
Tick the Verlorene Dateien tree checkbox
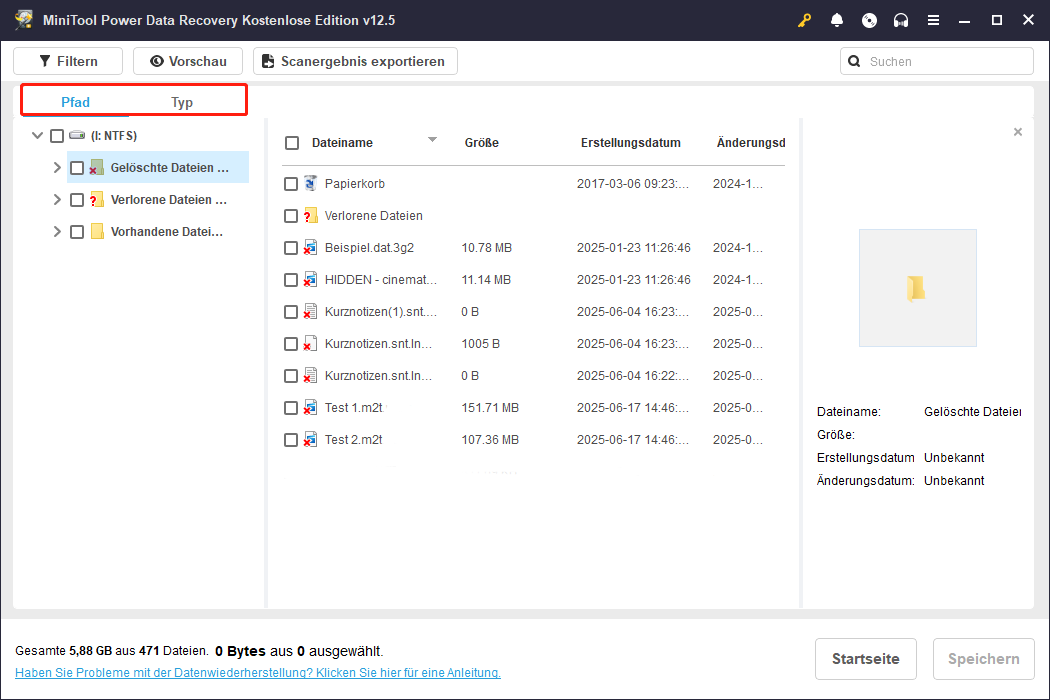pyautogui.click(x=77, y=200)
